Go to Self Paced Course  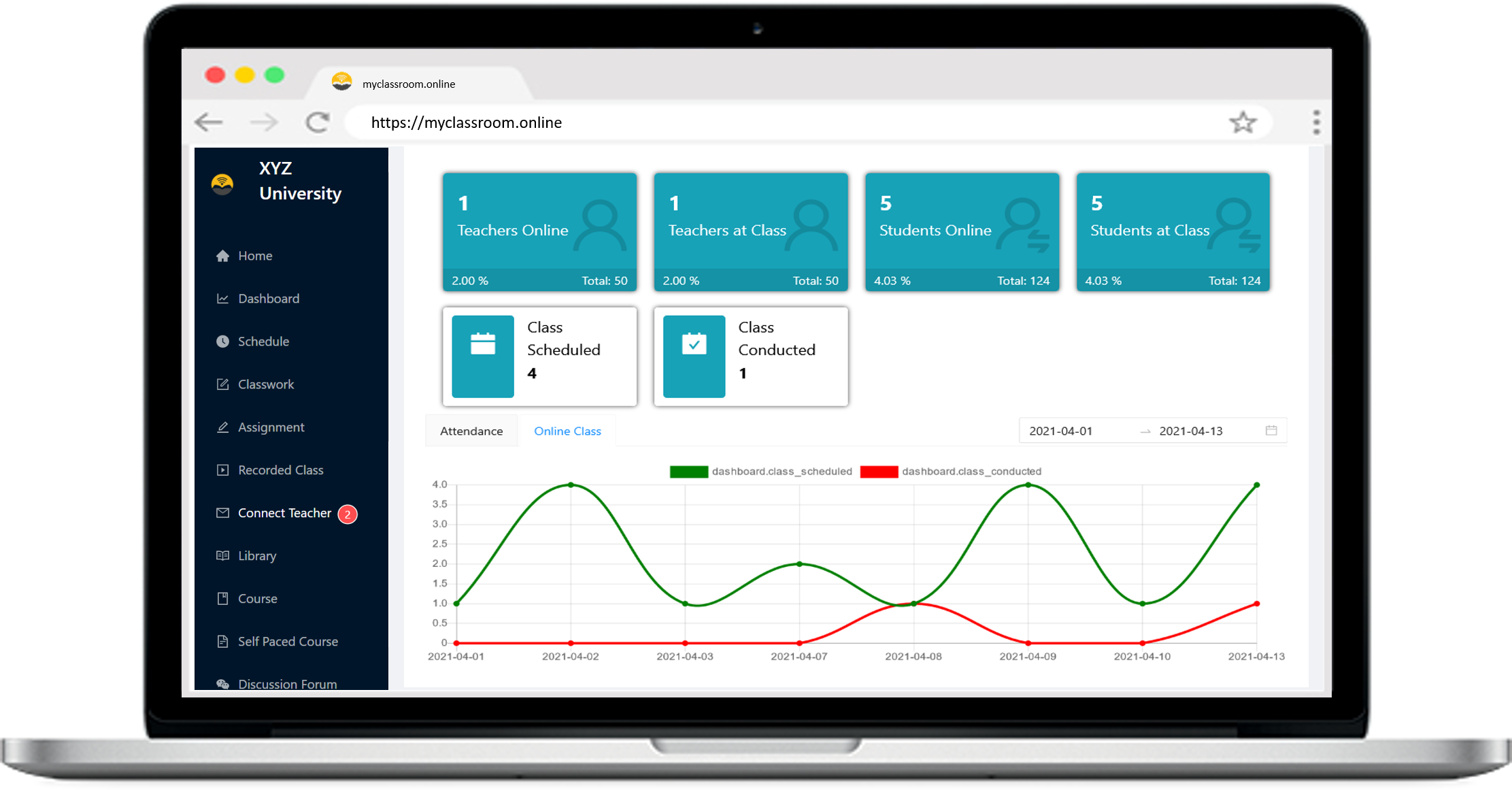(x=288, y=642)
